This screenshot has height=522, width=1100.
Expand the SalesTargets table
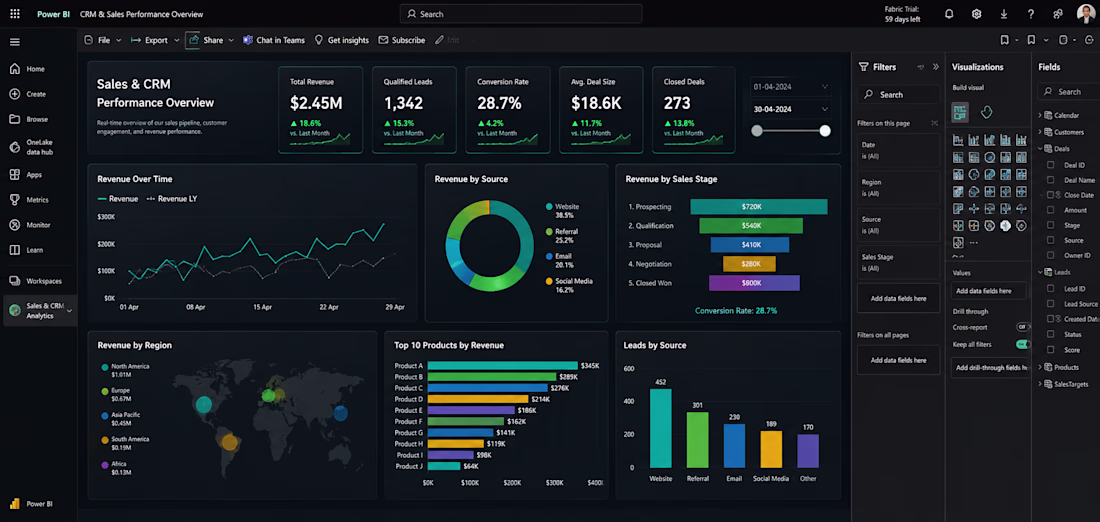pyautogui.click(x=1040, y=384)
